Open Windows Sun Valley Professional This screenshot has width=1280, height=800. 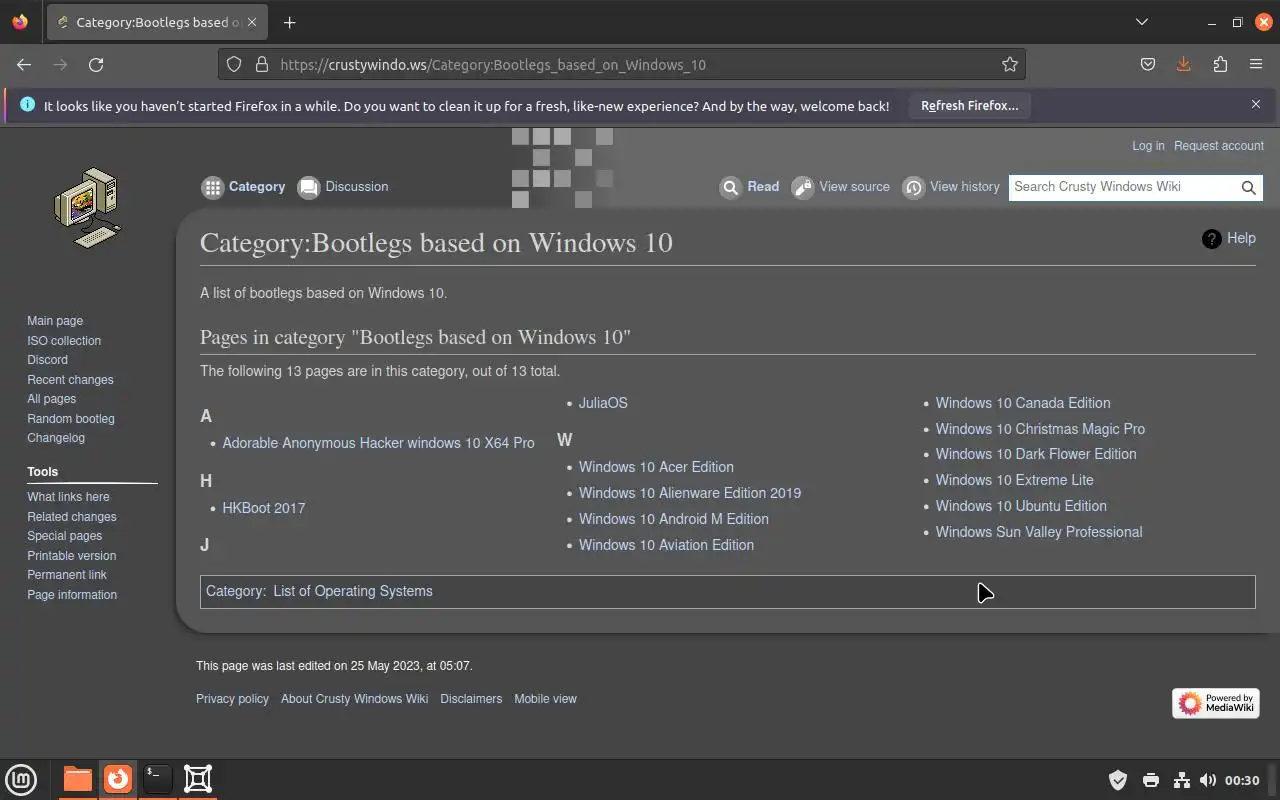(1039, 532)
